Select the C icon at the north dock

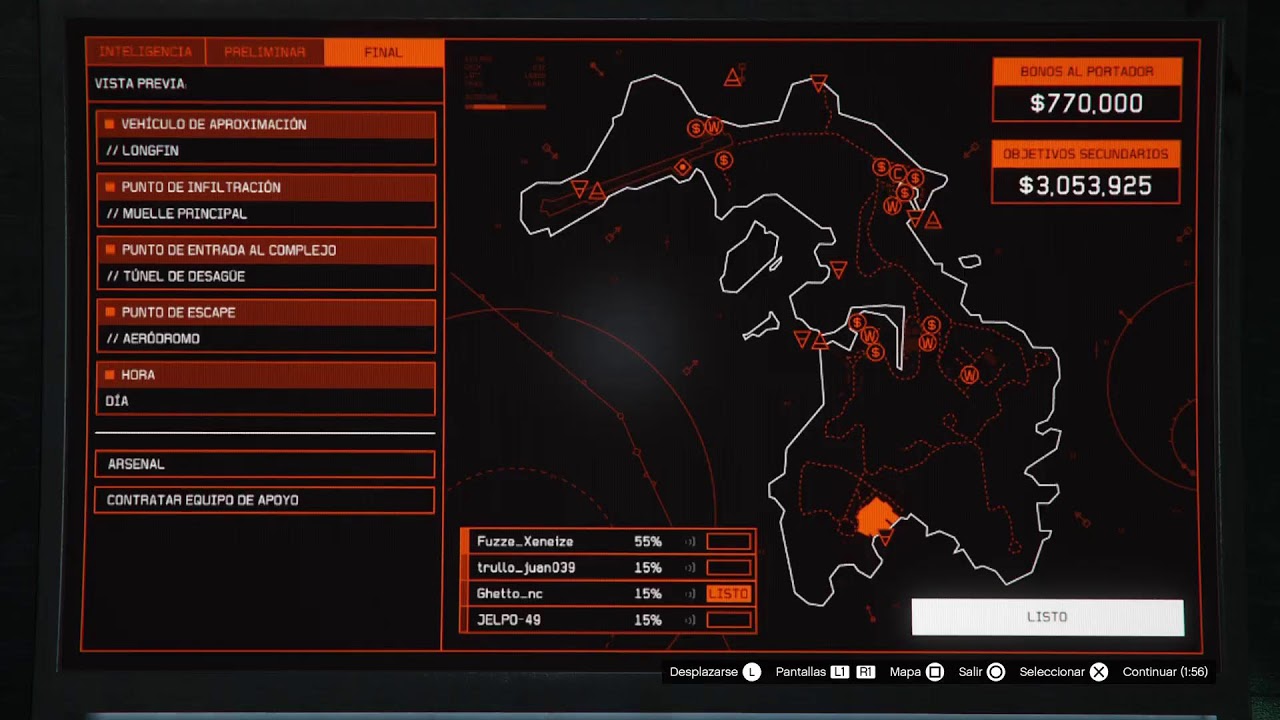[898, 173]
